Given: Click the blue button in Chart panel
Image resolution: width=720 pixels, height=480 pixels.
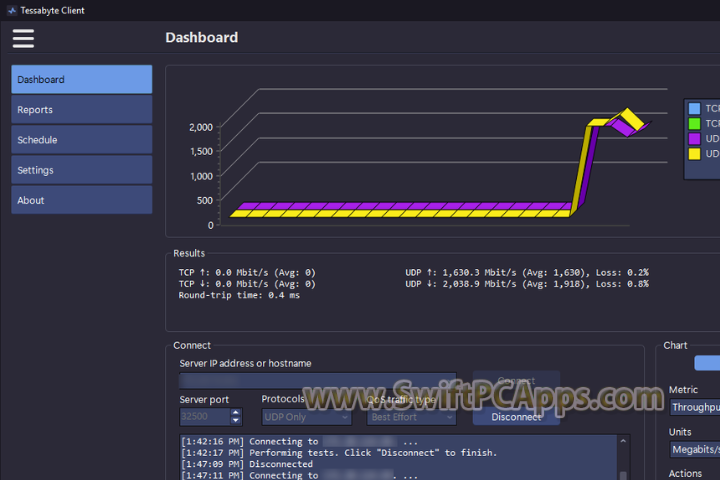Looking at the screenshot, I should pyautogui.click(x=707, y=363).
